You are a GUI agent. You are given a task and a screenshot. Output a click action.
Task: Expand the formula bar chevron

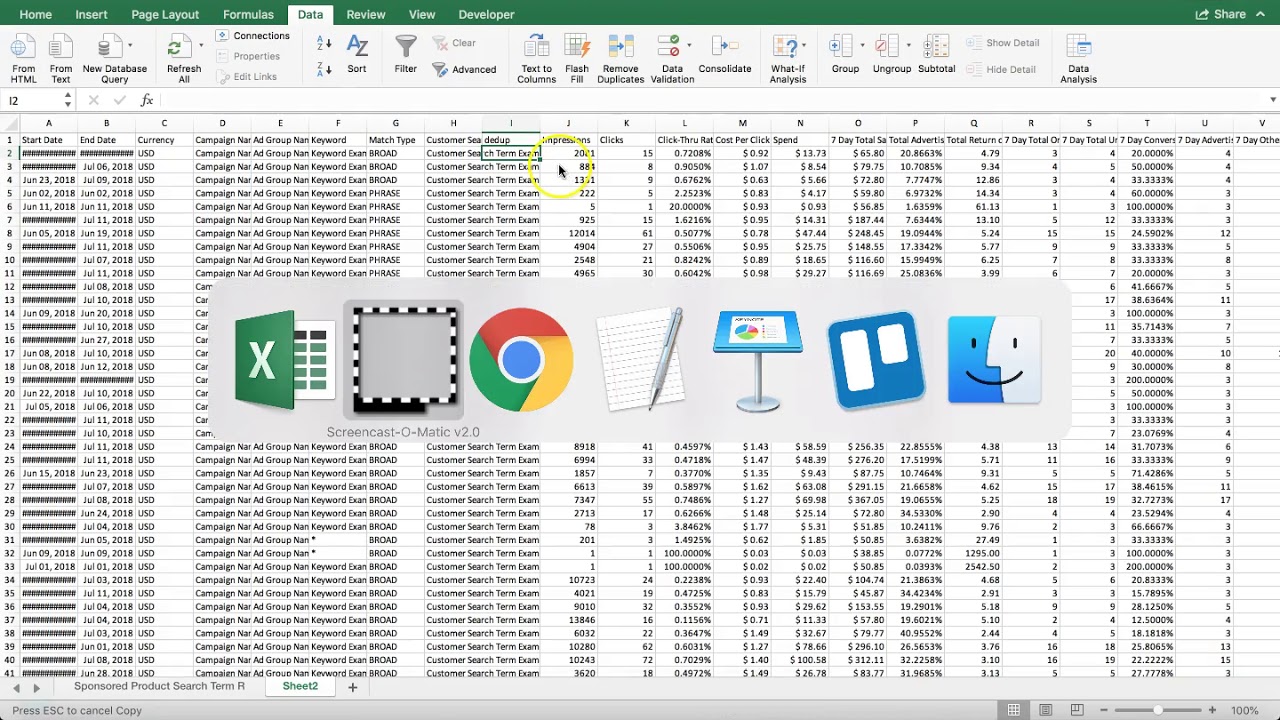click(1272, 100)
